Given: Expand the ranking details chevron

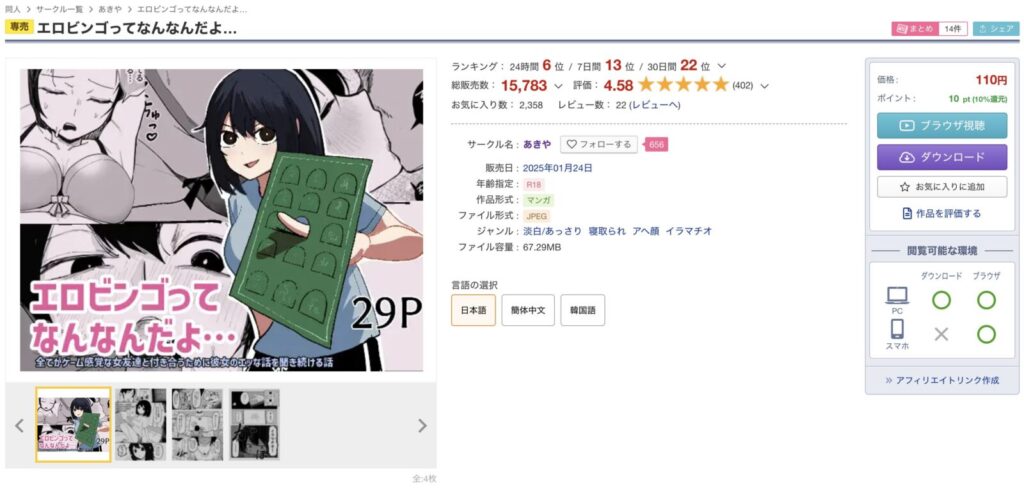Looking at the screenshot, I should coord(722,66).
